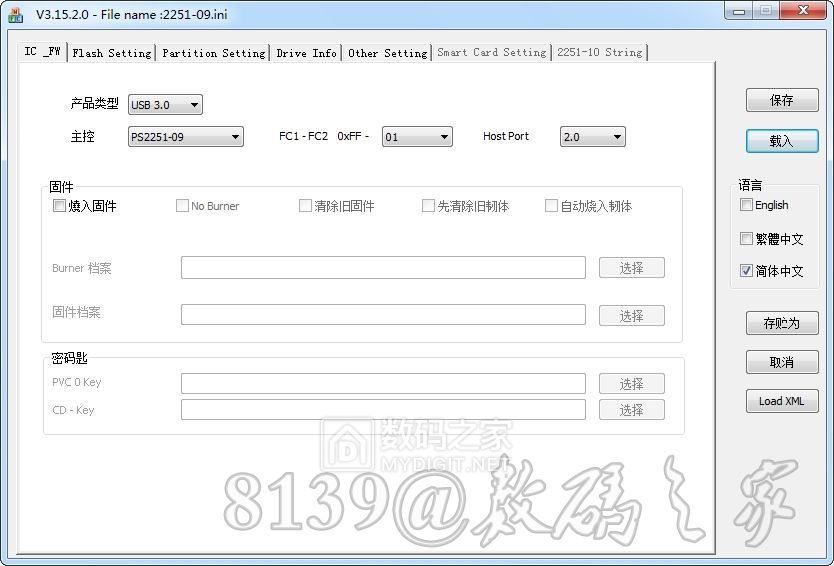Image resolution: width=834 pixels, height=566 pixels.
Task: Click the 固件档案 path field
Action: (x=383, y=314)
